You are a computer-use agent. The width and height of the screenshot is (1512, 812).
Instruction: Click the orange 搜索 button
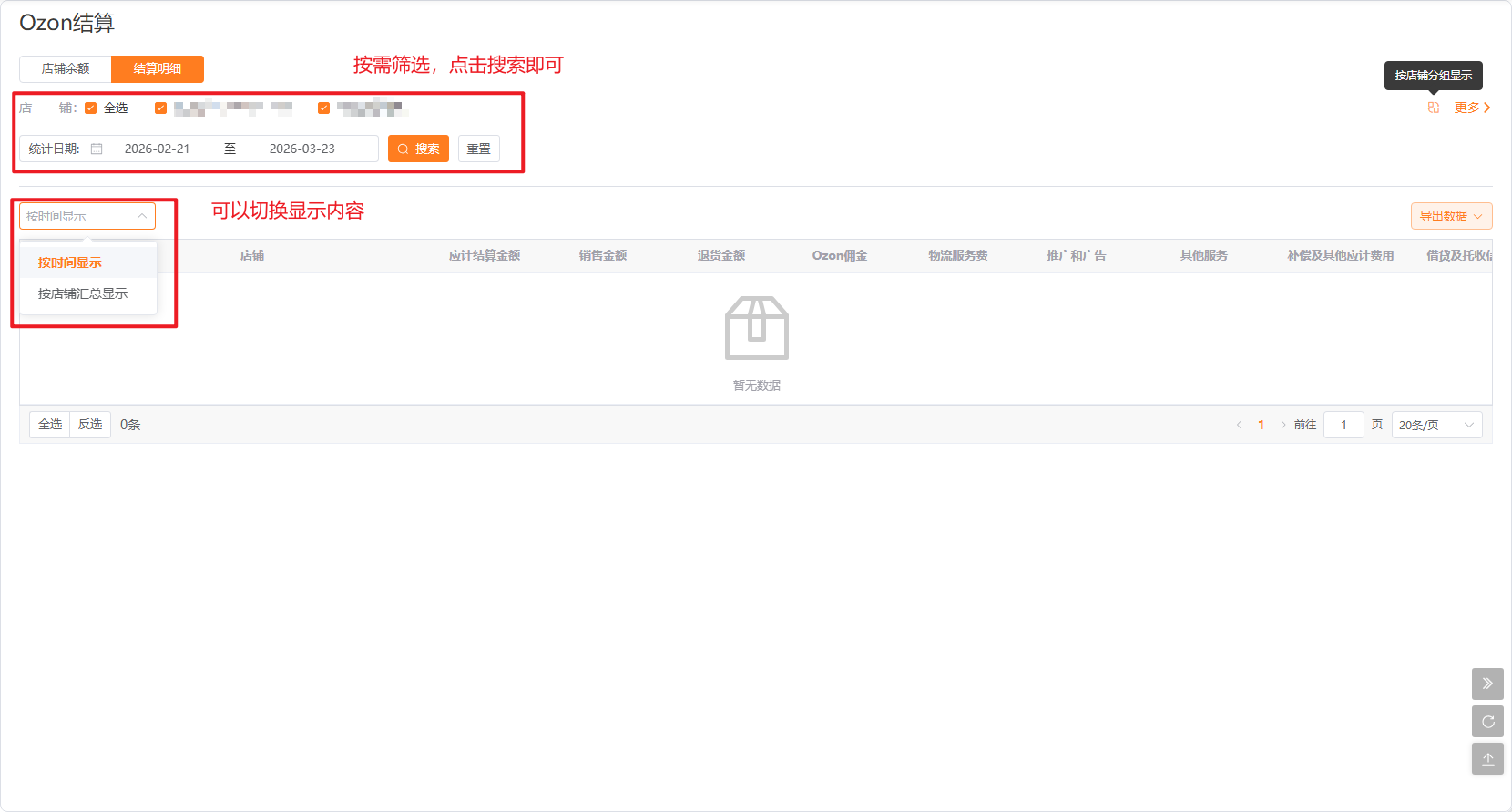pos(418,149)
